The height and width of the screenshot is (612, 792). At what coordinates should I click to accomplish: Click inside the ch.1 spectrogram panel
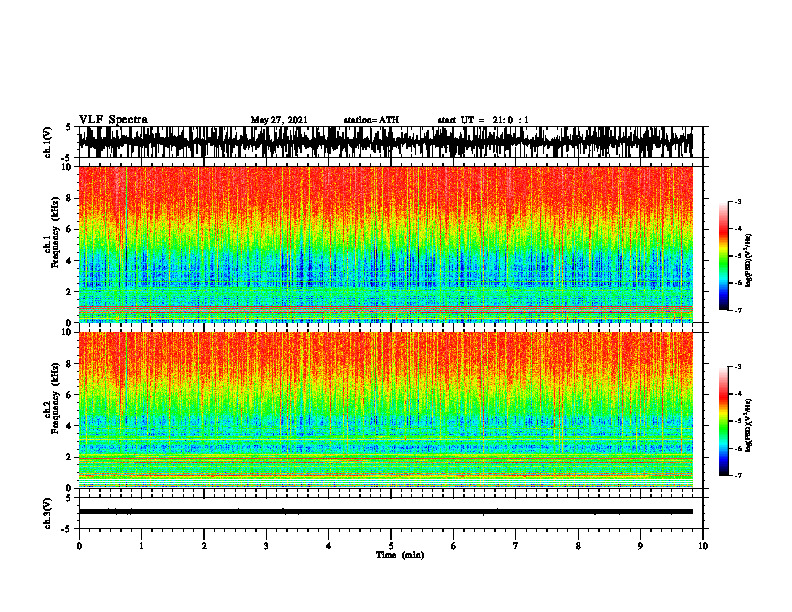tap(386, 244)
